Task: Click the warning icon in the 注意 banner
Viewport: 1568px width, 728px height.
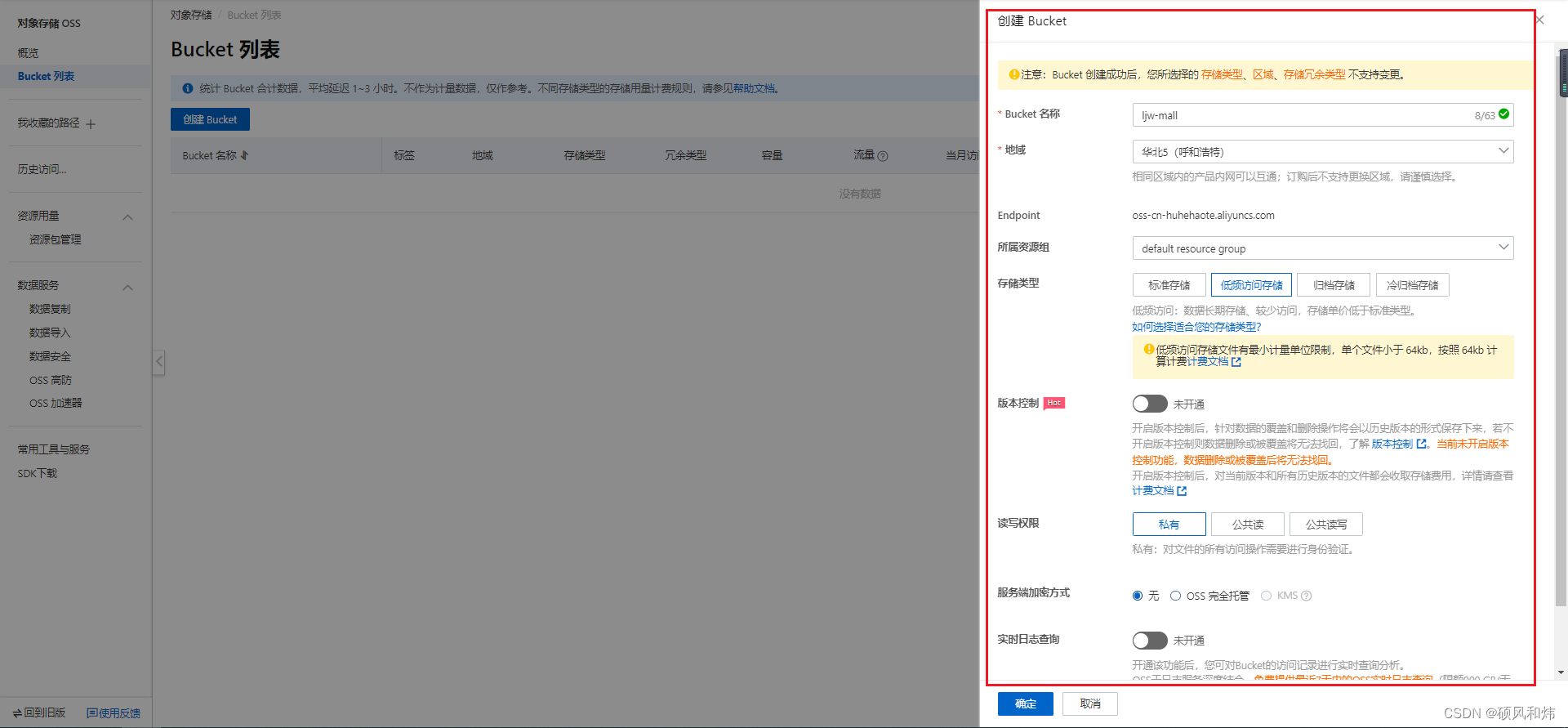Action: click(1014, 74)
